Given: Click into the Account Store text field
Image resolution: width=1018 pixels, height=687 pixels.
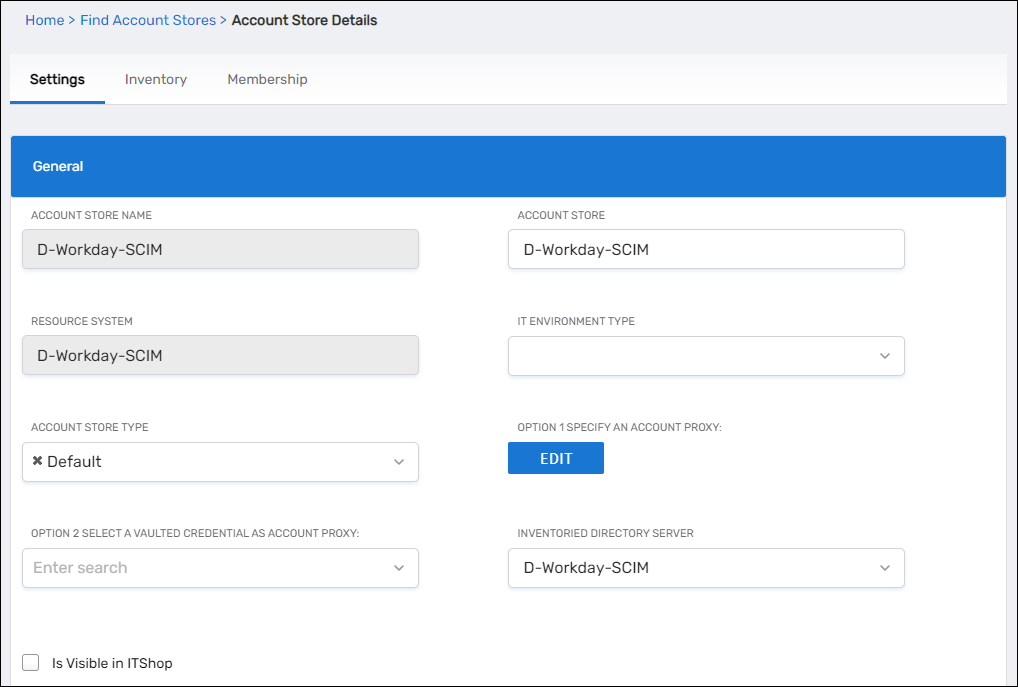Looking at the screenshot, I should (706, 250).
